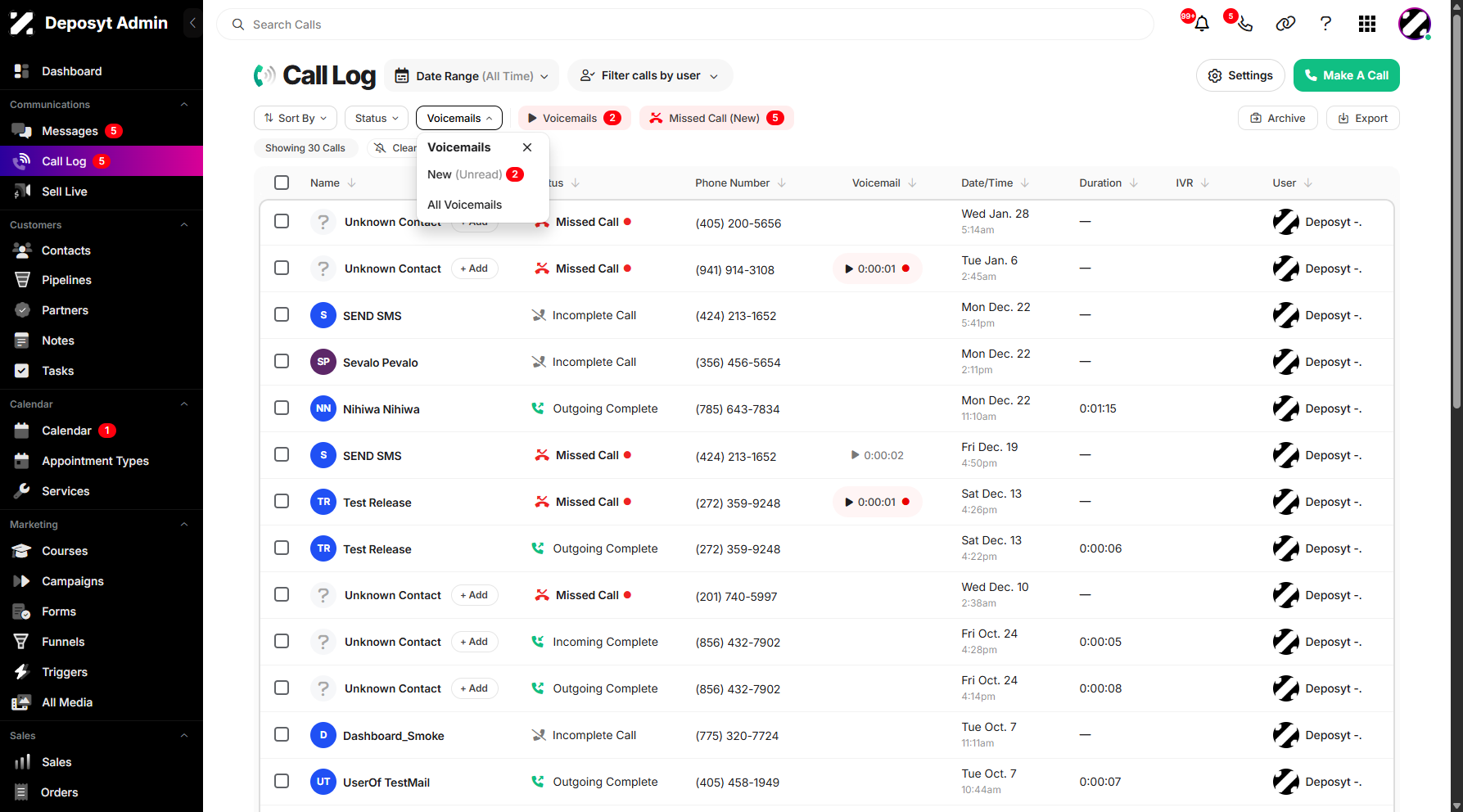
Task: Select New (Unread) voicemails option
Action: tap(475, 174)
